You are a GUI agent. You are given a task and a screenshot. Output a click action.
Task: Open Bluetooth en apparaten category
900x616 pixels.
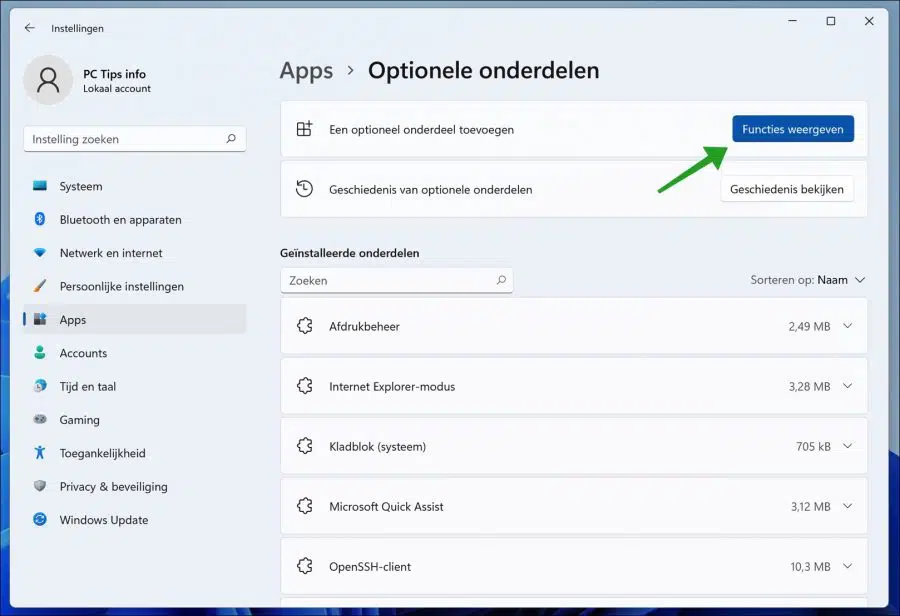(135, 219)
